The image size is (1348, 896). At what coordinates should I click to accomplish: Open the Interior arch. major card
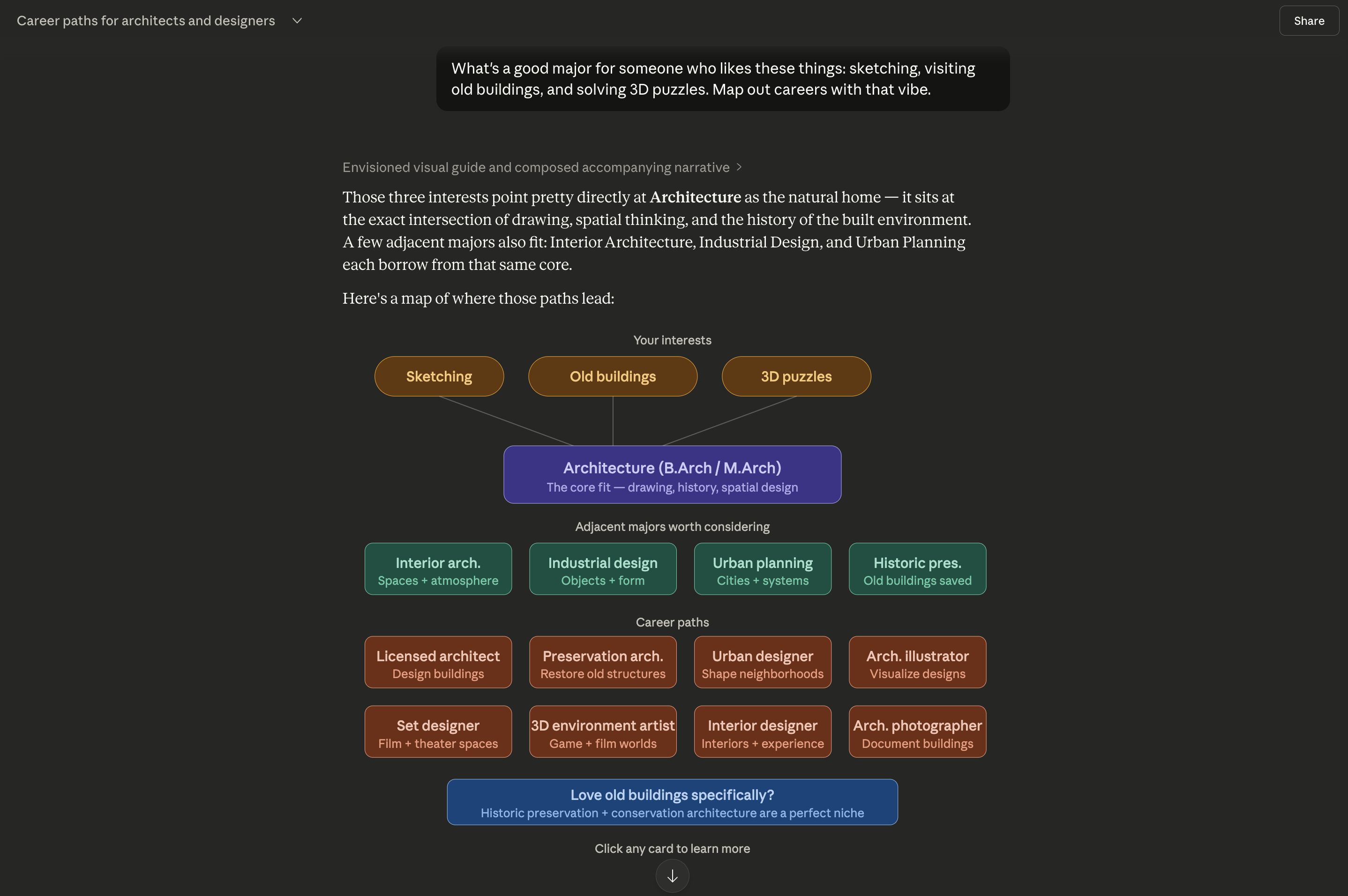click(438, 569)
